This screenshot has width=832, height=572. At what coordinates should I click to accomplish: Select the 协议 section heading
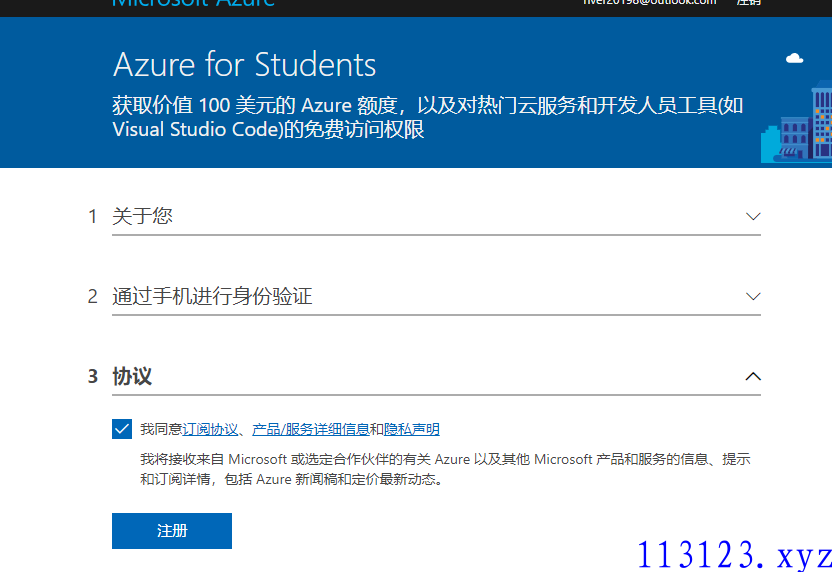point(132,376)
